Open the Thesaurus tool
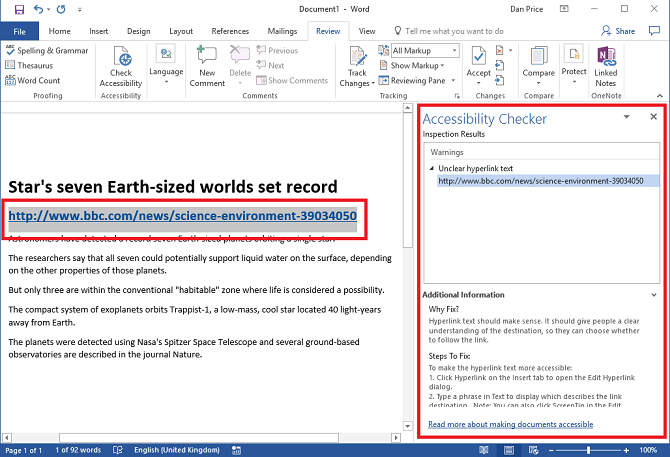The height and width of the screenshot is (457, 670). pyautogui.click(x=29, y=65)
